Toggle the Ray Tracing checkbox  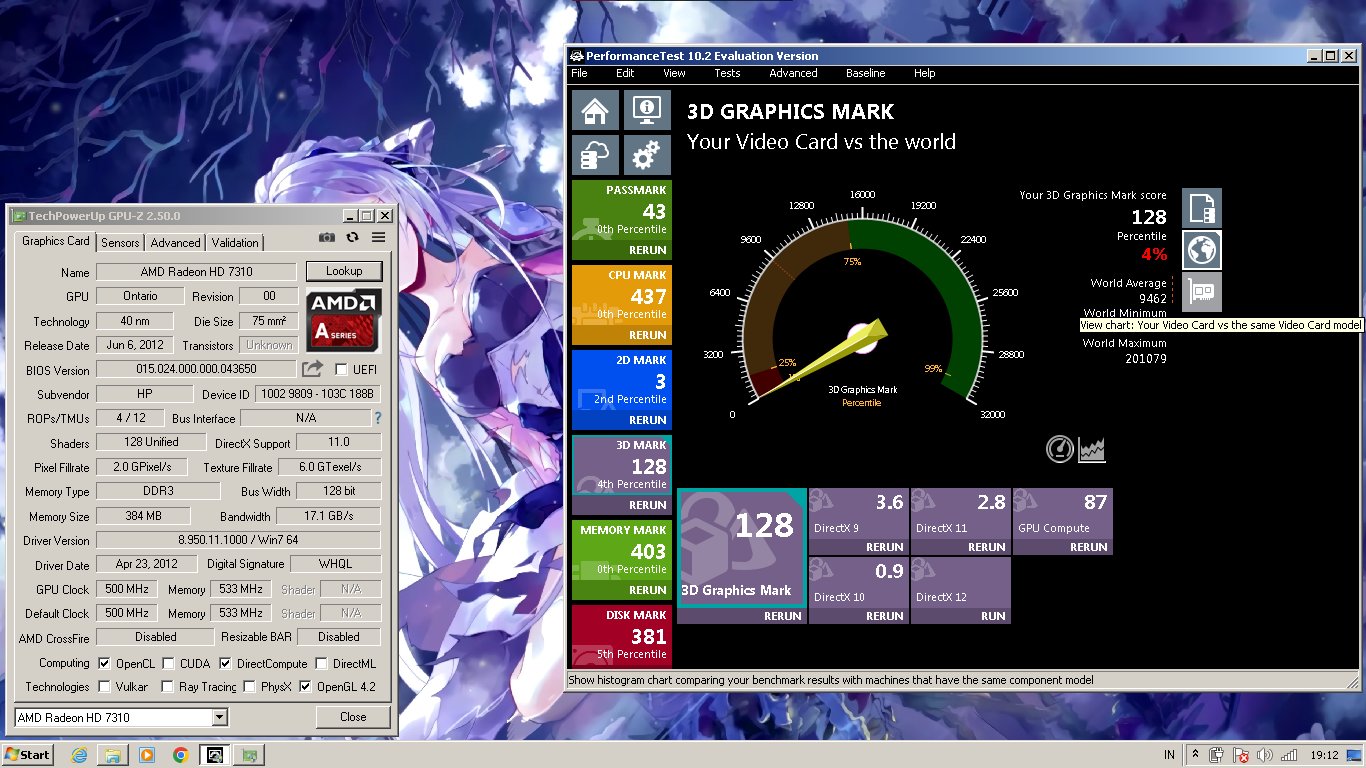[x=168, y=687]
